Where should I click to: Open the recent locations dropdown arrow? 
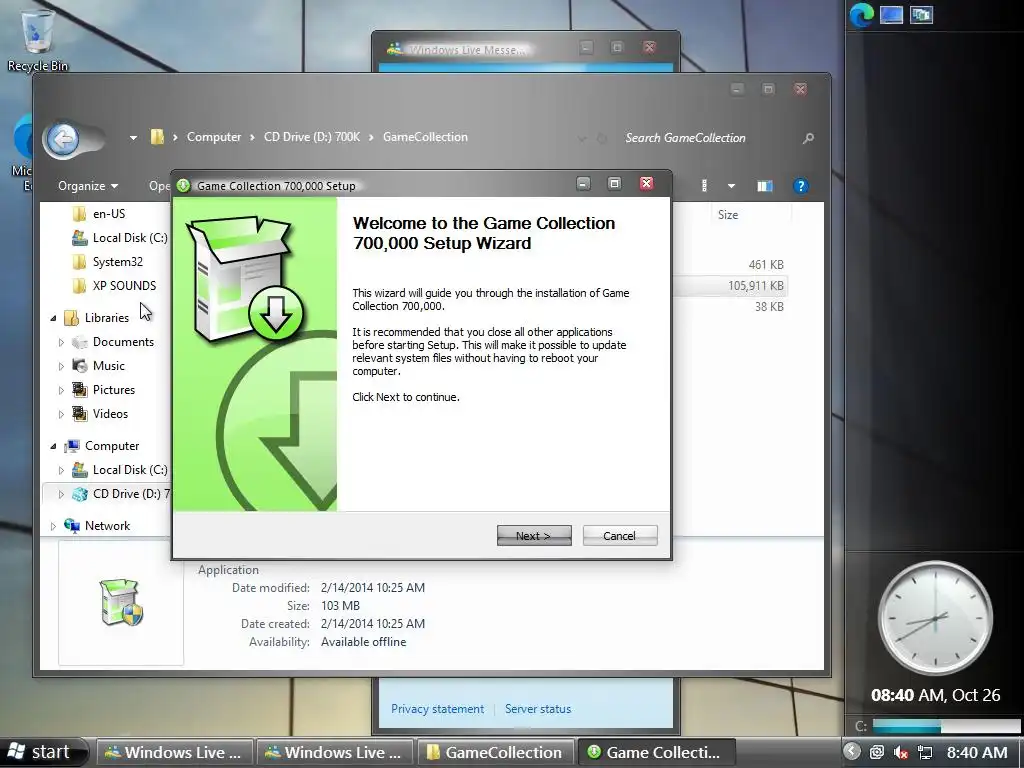point(133,138)
